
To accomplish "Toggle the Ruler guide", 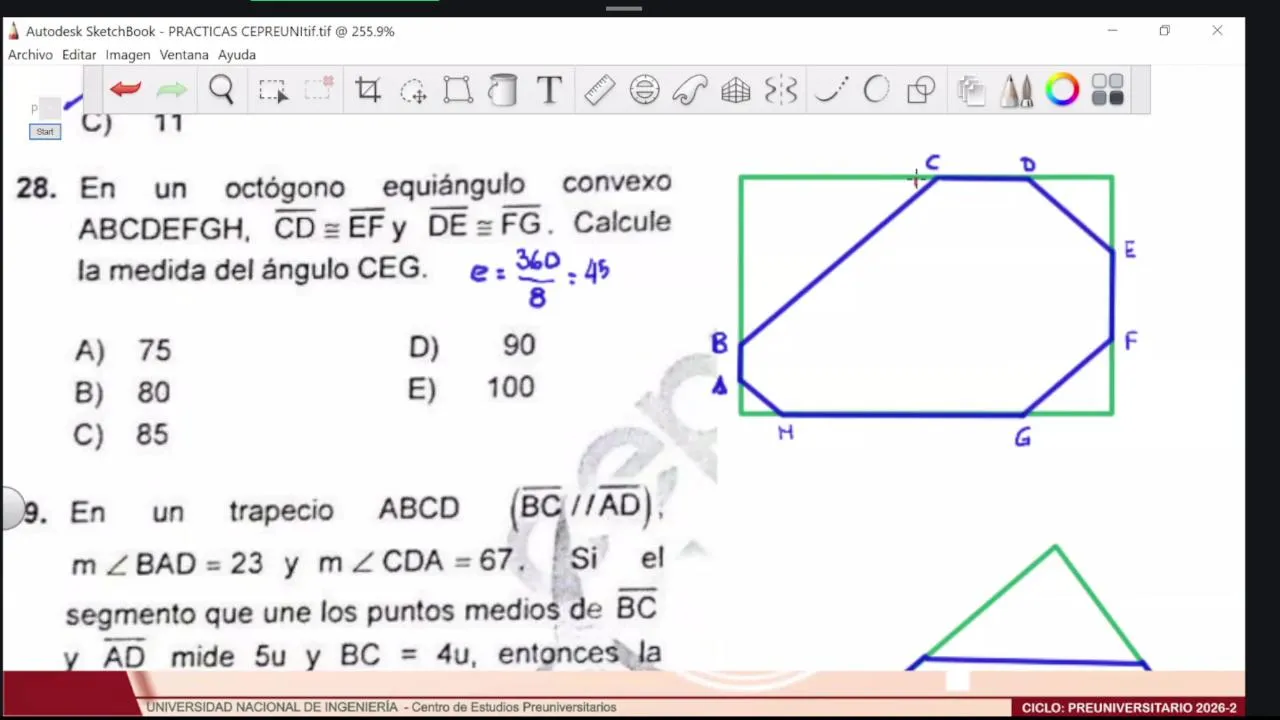I will coord(599,90).
